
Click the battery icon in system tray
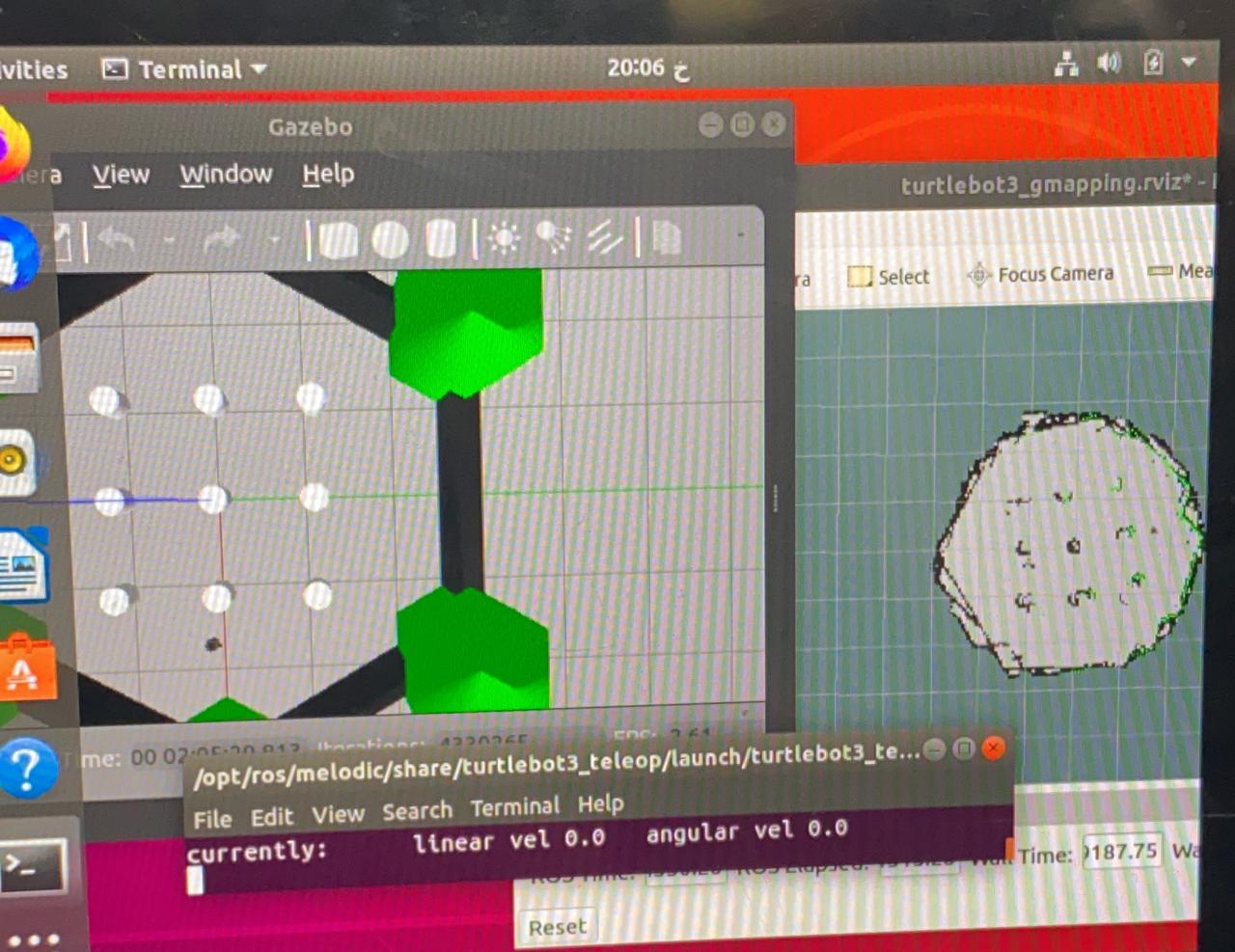(x=1153, y=63)
